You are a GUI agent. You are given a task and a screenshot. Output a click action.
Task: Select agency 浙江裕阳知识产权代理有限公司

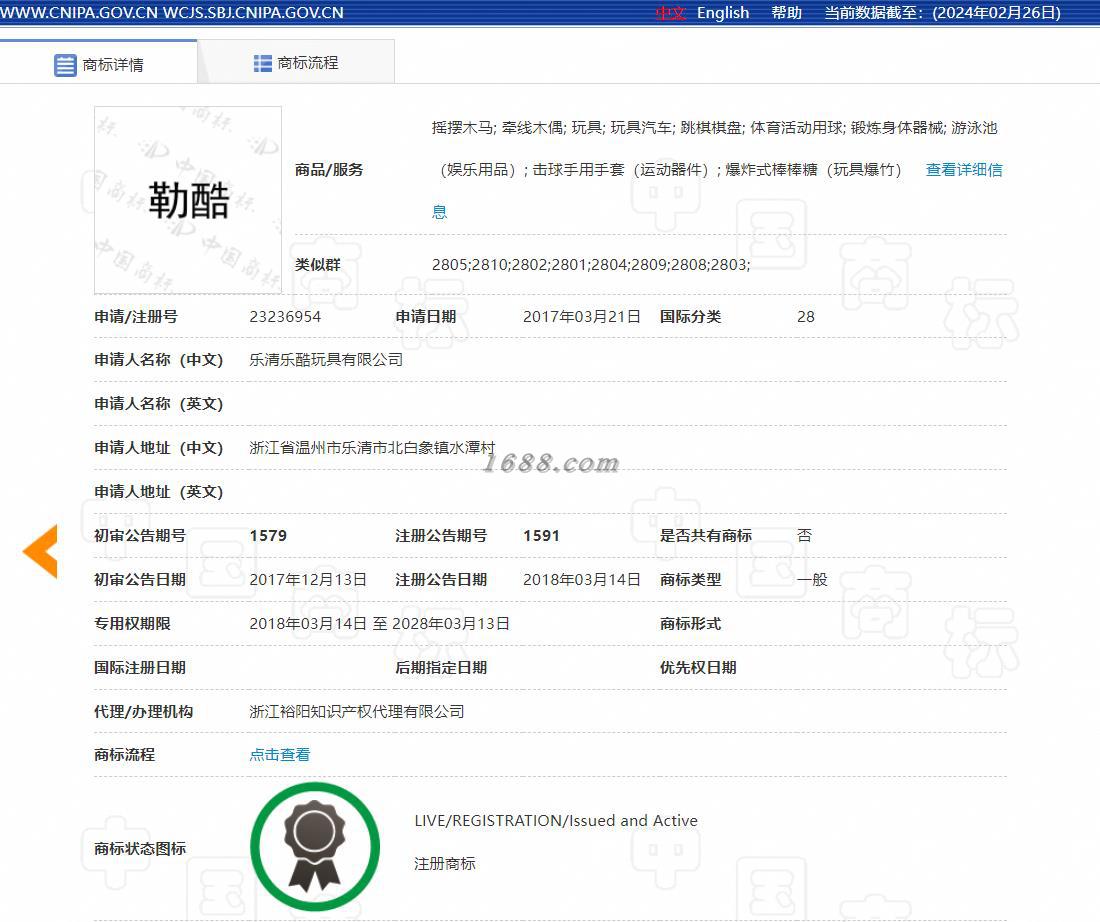tap(357, 711)
